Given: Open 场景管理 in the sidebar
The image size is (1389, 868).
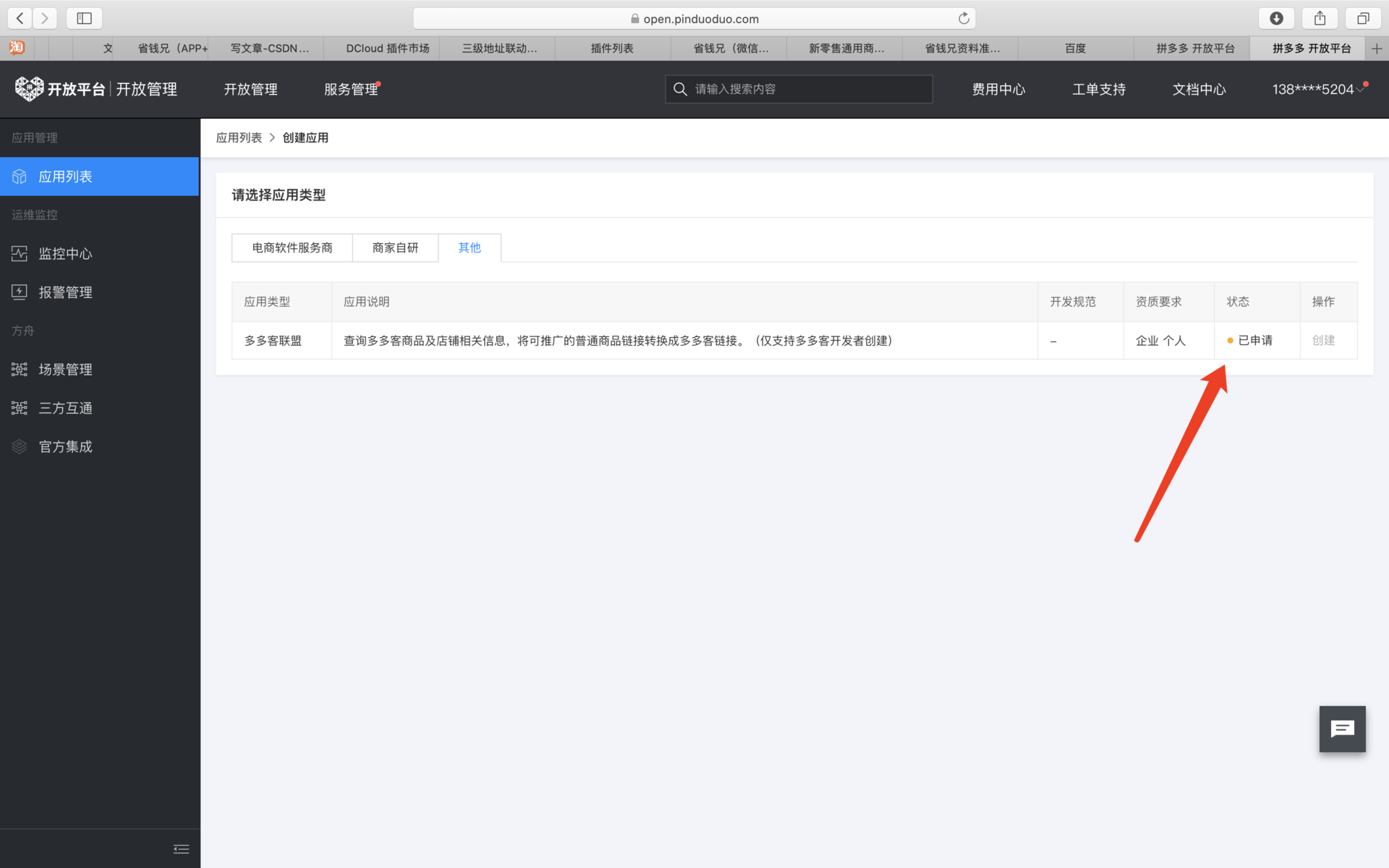Looking at the screenshot, I should (65, 370).
